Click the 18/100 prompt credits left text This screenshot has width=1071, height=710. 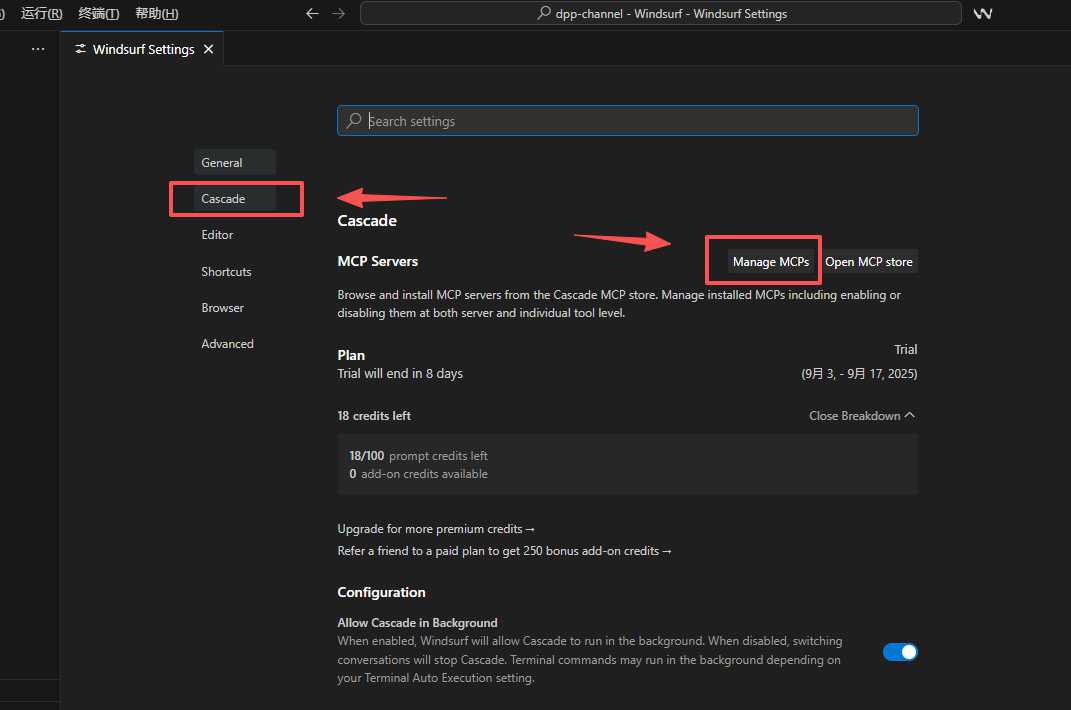pos(418,456)
